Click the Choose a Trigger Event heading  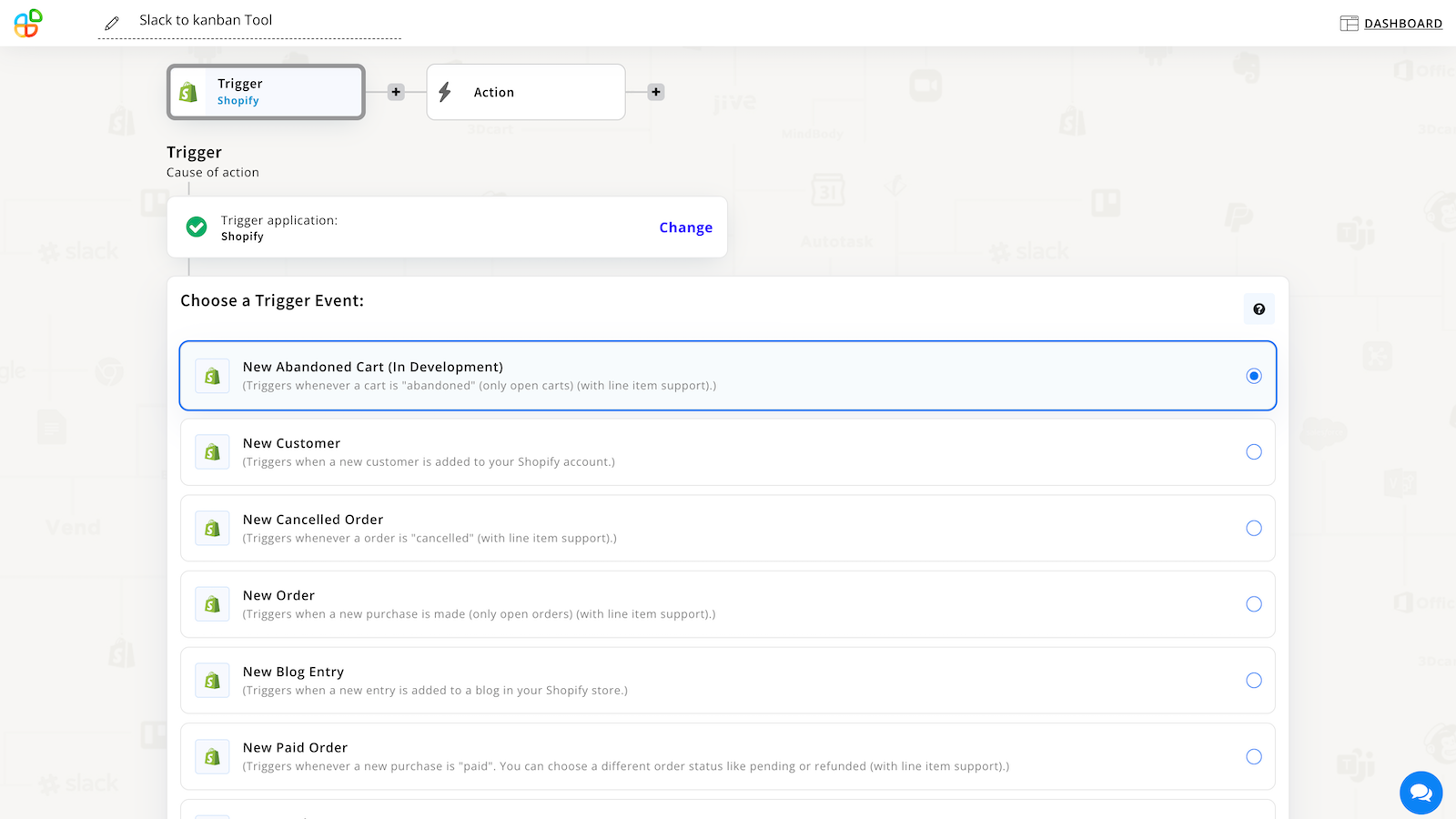(272, 301)
